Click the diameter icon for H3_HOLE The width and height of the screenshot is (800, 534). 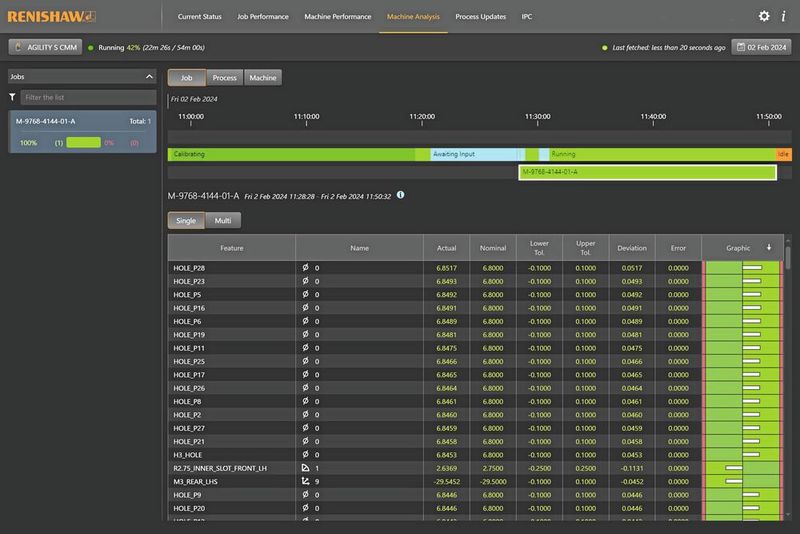point(305,454)
